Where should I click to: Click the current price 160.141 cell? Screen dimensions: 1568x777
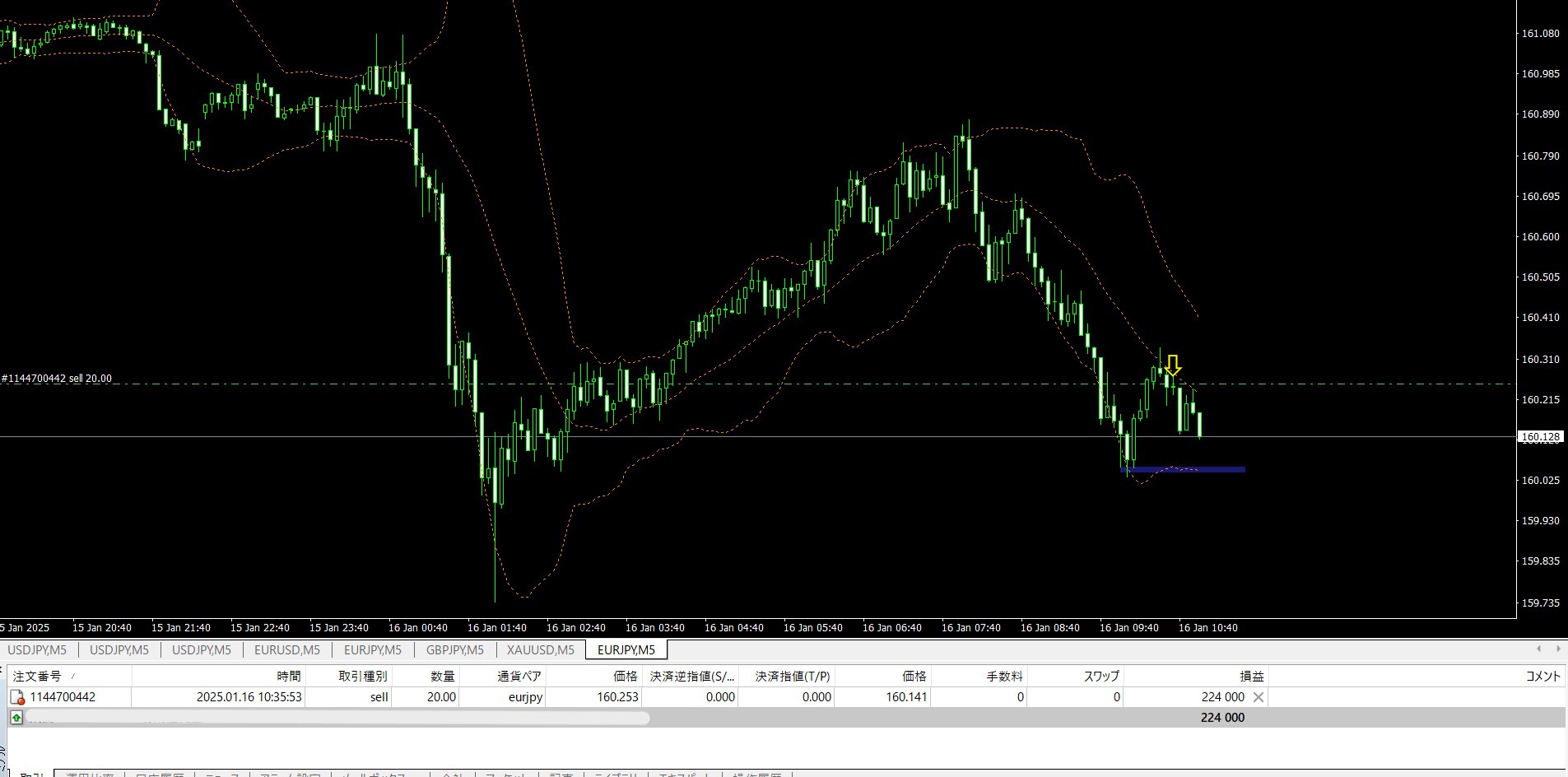tap(907, 697)
